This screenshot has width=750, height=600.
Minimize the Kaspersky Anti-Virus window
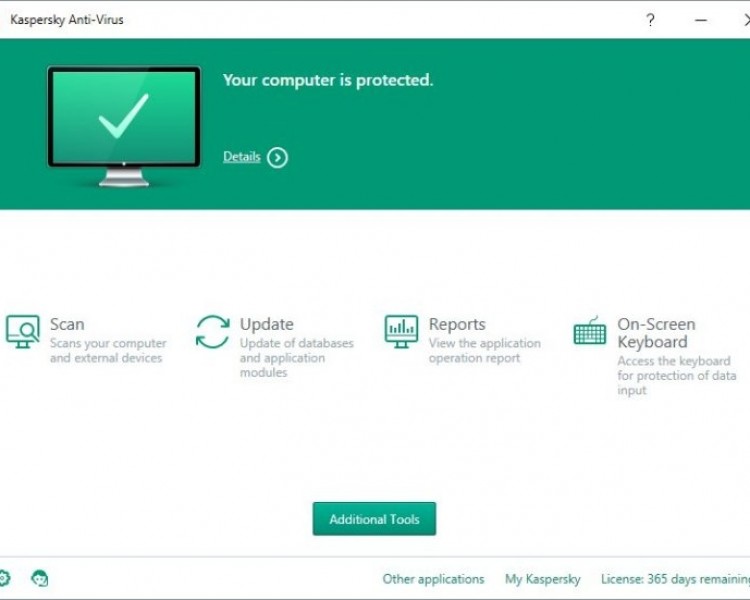click(701, 20)
